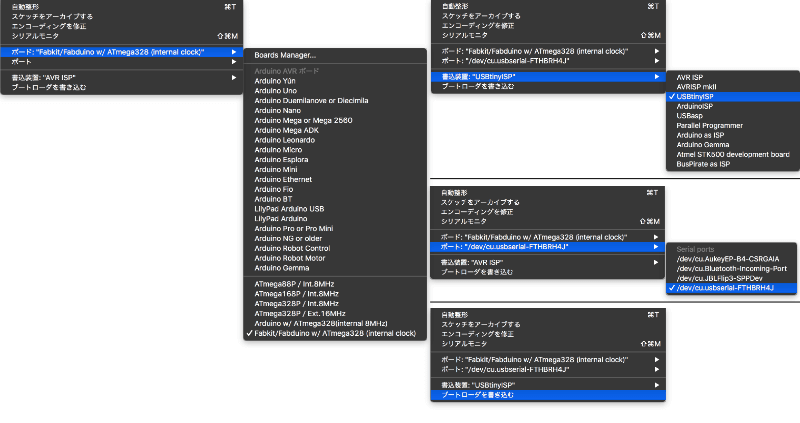800x423 pixels.
Task: Select the Arduino BT board
Action: pyautogui.click(x=335, y=199)
